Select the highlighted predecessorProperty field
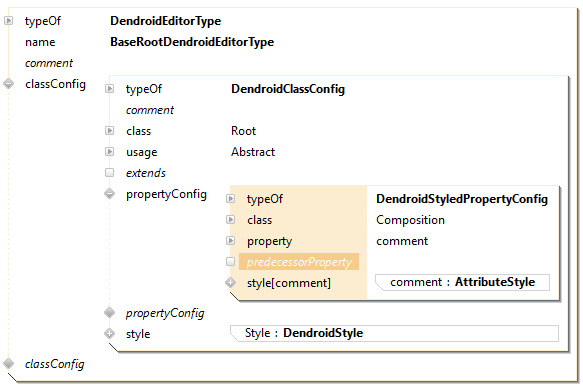Image resolution: width=583 pixels, height=388 pixels. pos(299,262)
